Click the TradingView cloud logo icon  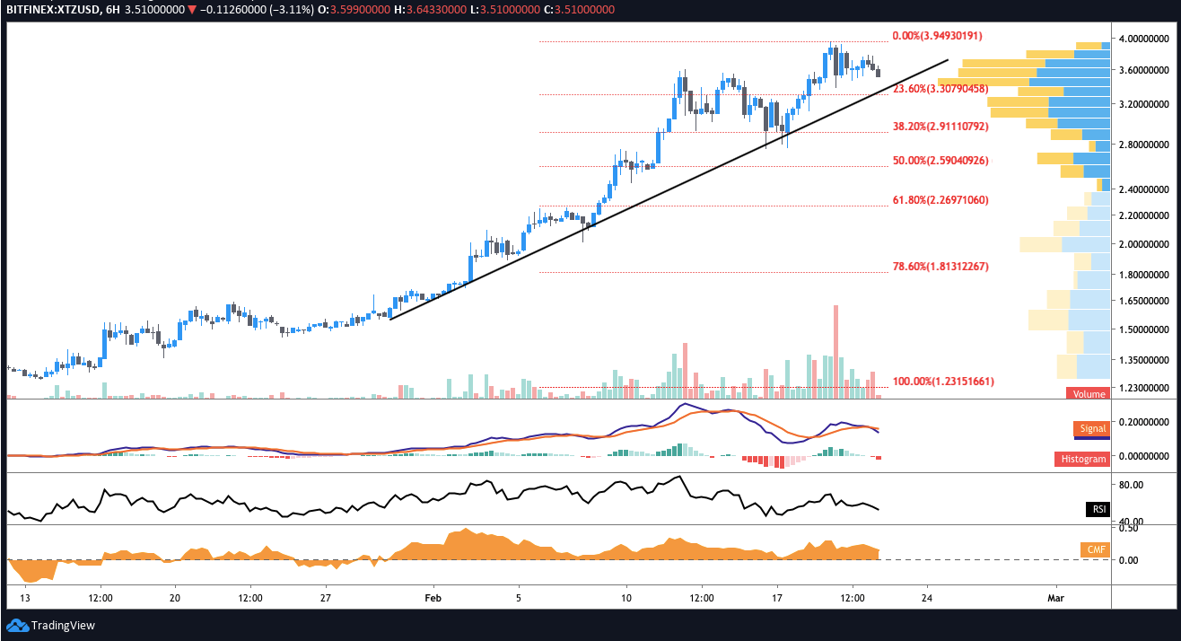(x=17, y=626)
